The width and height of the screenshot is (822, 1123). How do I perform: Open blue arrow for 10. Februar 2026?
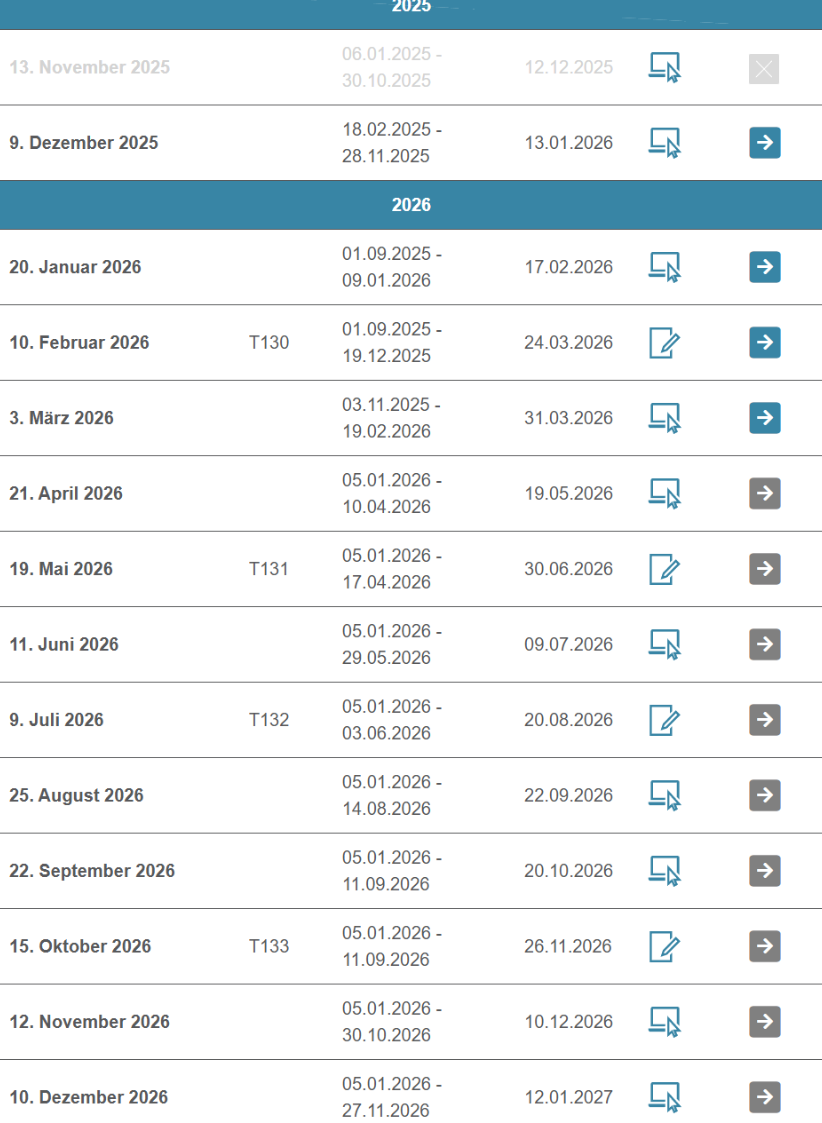point(764,343)
